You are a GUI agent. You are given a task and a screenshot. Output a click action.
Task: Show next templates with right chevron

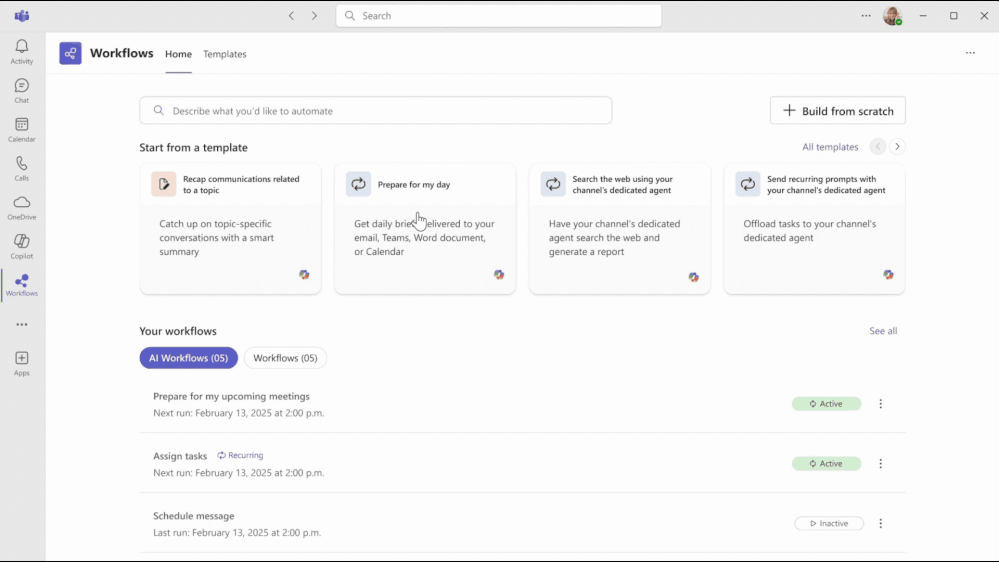(x=897, y=147)
